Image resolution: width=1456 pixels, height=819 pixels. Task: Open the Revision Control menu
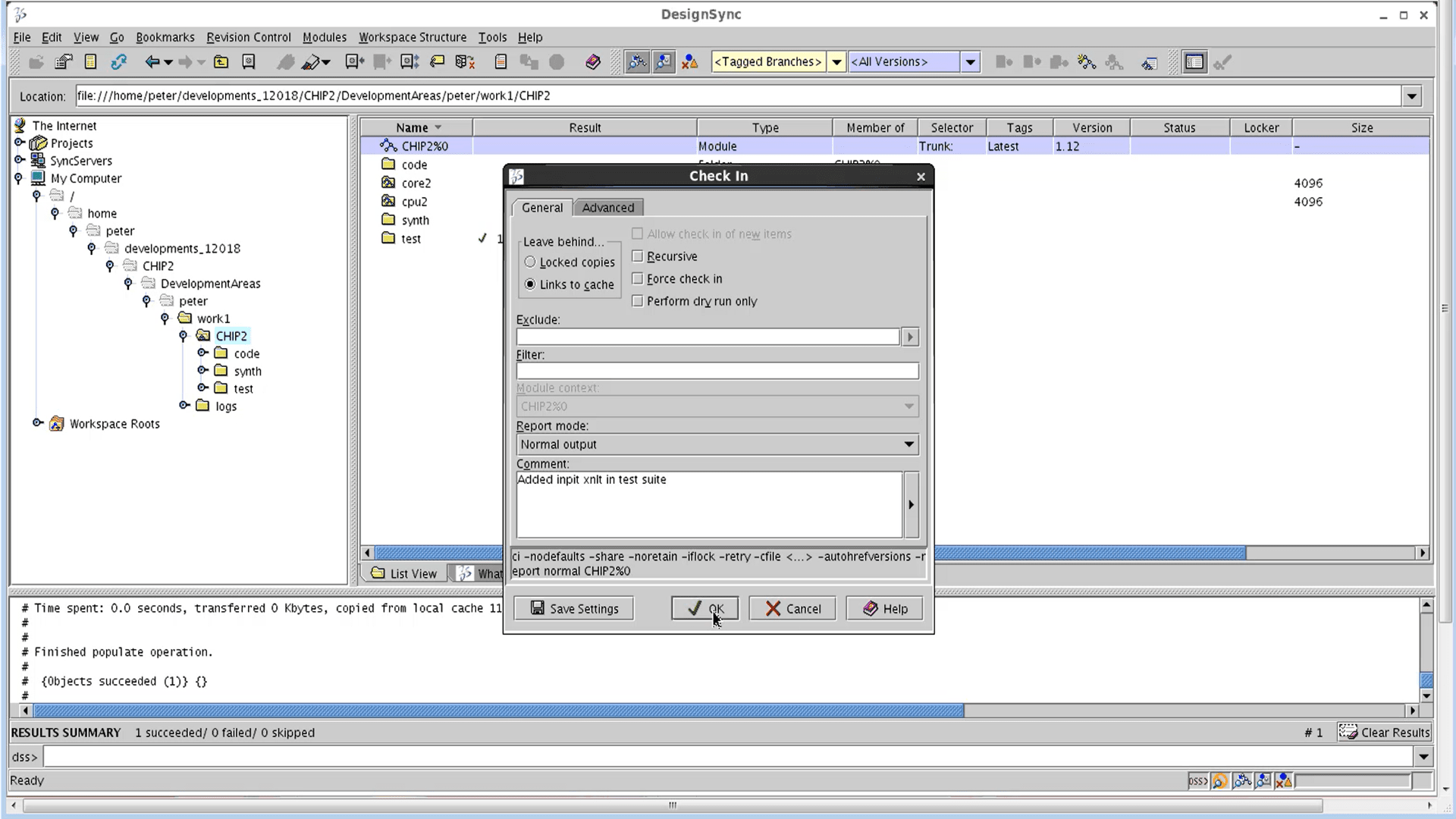[248, 37]
